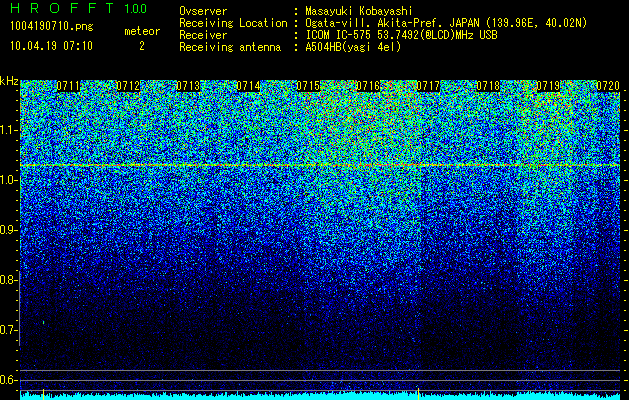Click the 0712 time marker
This screenshot has height=400, width=629.
[x=128, y=86]
